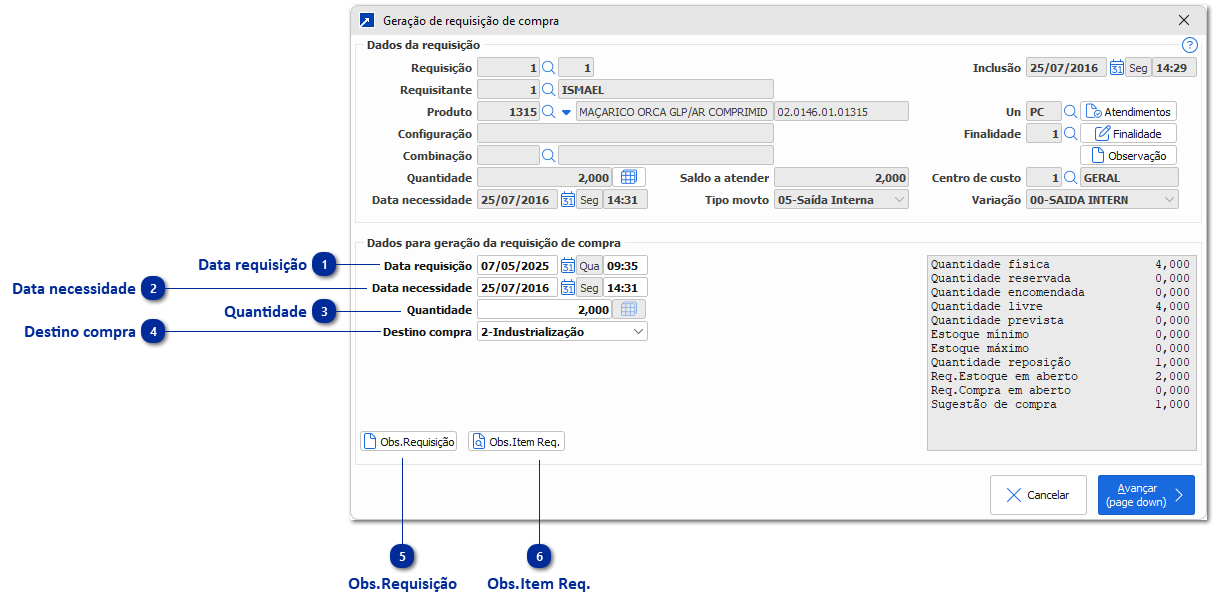The width and height of the screenshot is (1216, 610).
Task: Click Cancelar to cancel the requisition
Action: [x=1038, y=495]
